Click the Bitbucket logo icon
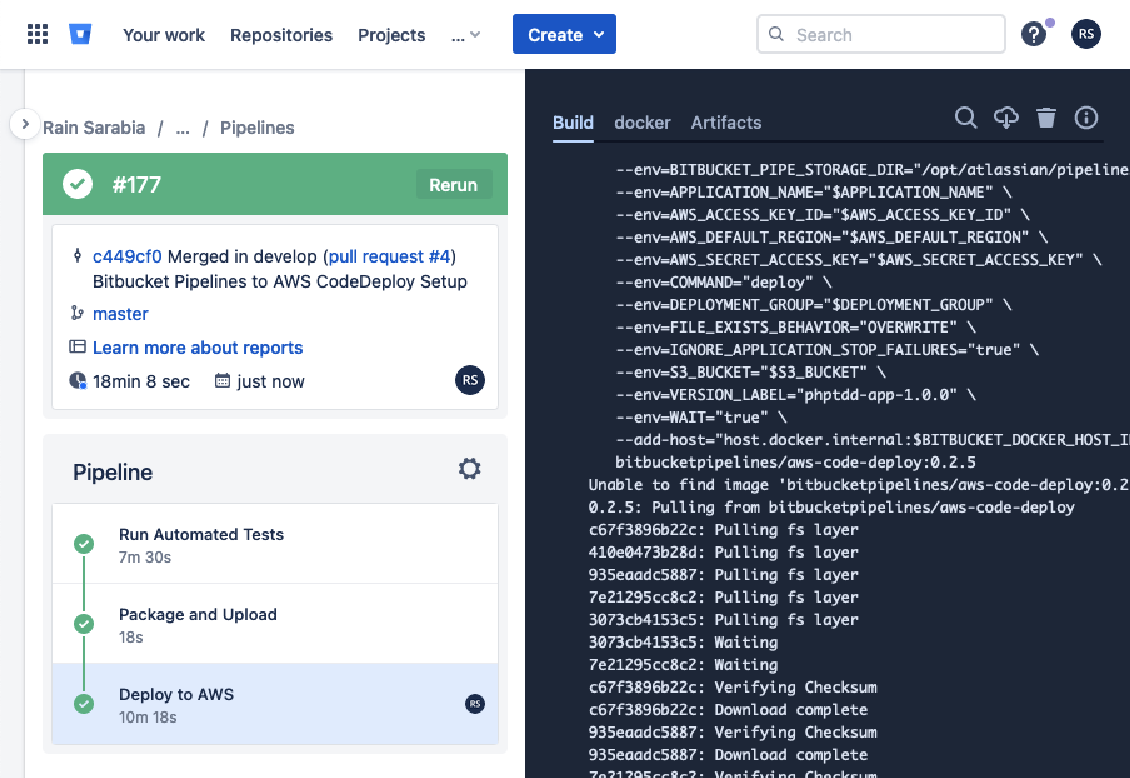This screenshot has width=1130, height=778. 80,34
